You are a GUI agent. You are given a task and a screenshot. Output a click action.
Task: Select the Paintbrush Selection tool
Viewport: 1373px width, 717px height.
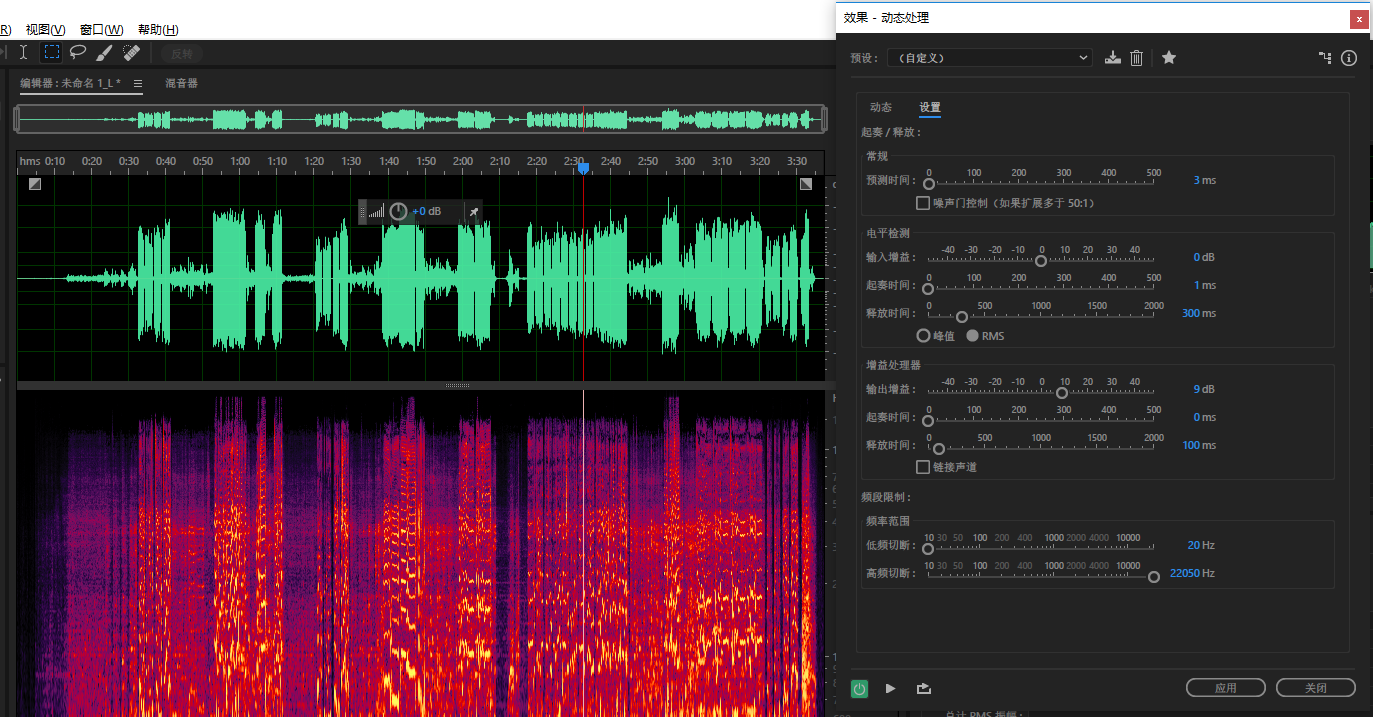104,52
